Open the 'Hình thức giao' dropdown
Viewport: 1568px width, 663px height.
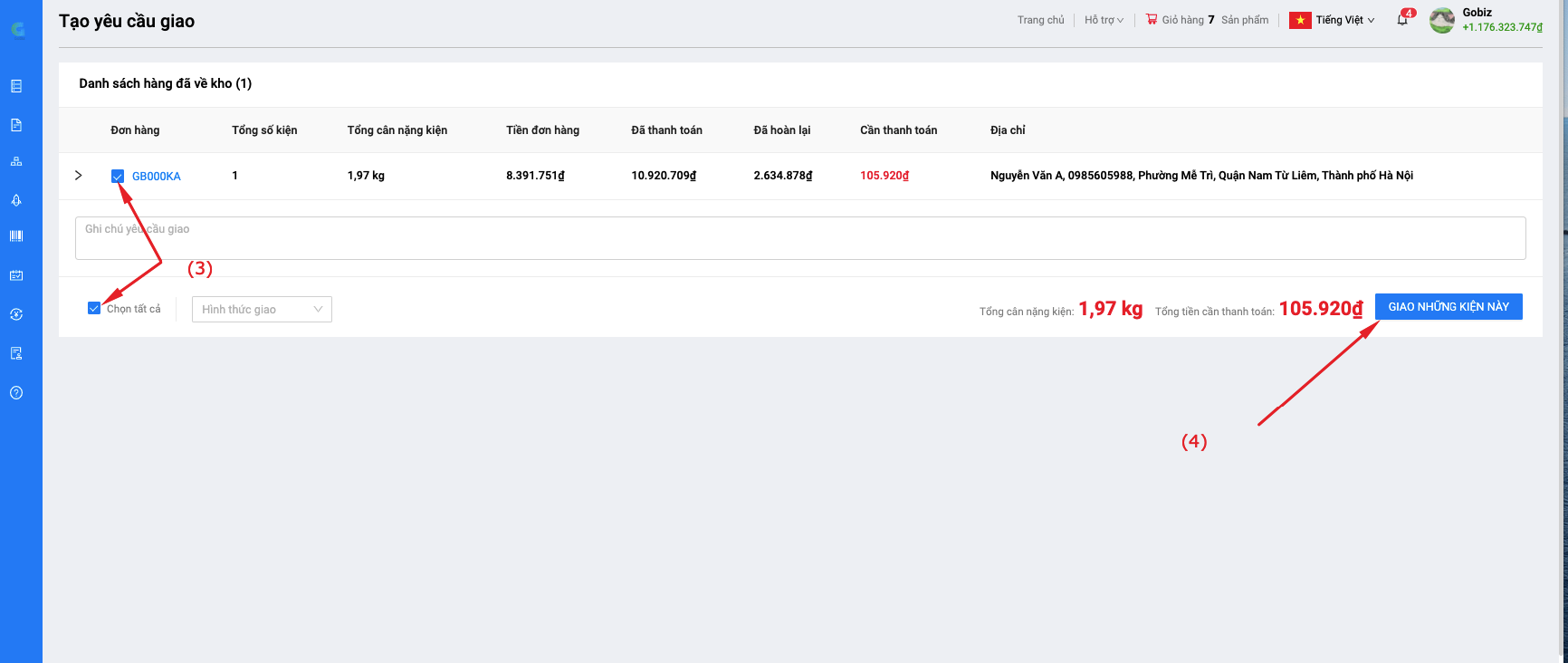click(x=262, y=310)
